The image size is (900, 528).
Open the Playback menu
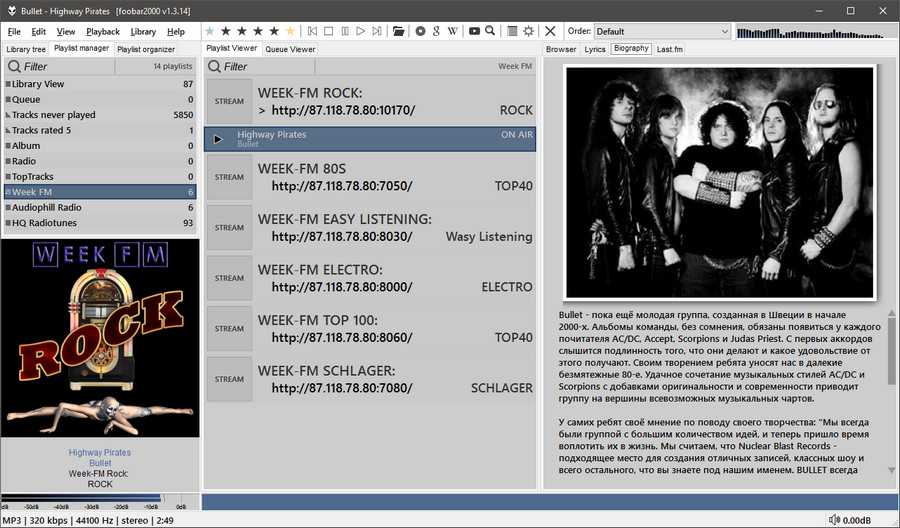click(x=103, y=32)
